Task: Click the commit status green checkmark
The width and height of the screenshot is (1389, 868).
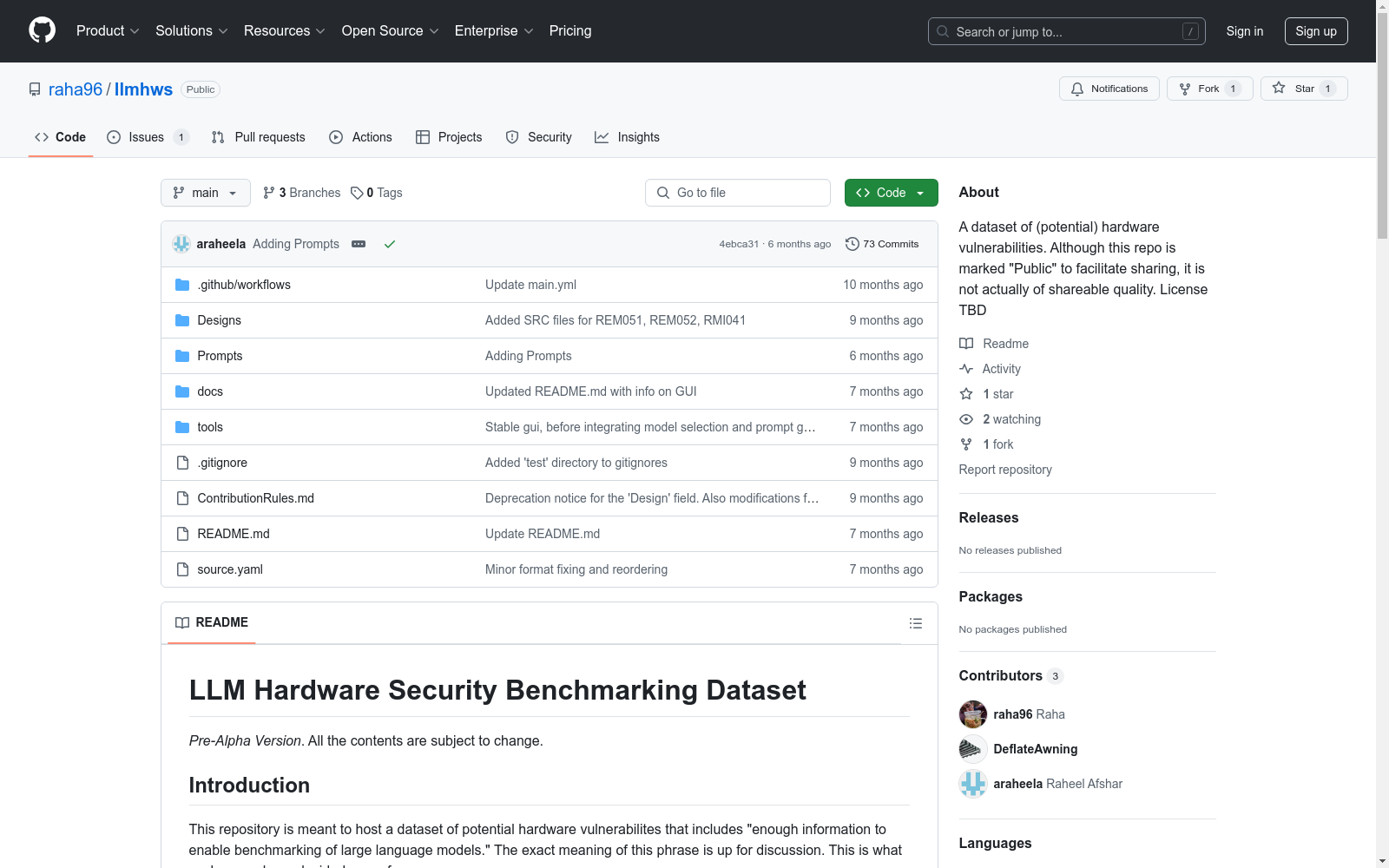Action: point(390,244)
